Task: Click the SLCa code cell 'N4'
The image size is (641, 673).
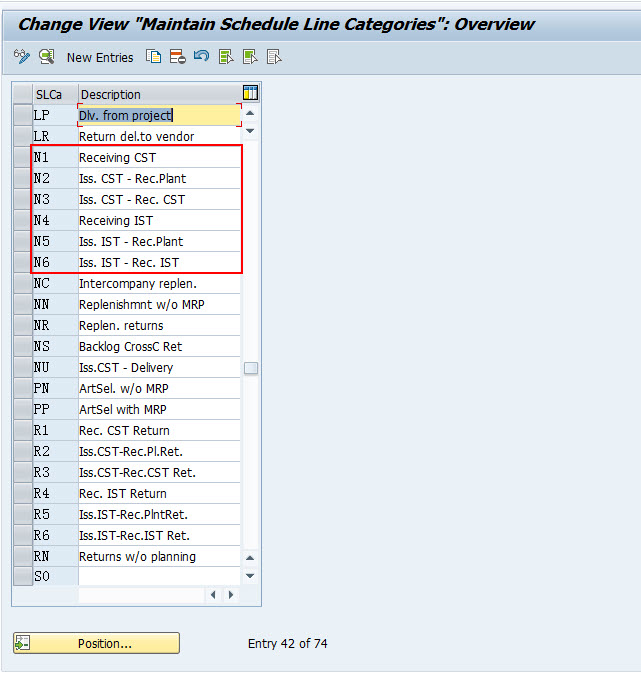Action: coord(55,220)
